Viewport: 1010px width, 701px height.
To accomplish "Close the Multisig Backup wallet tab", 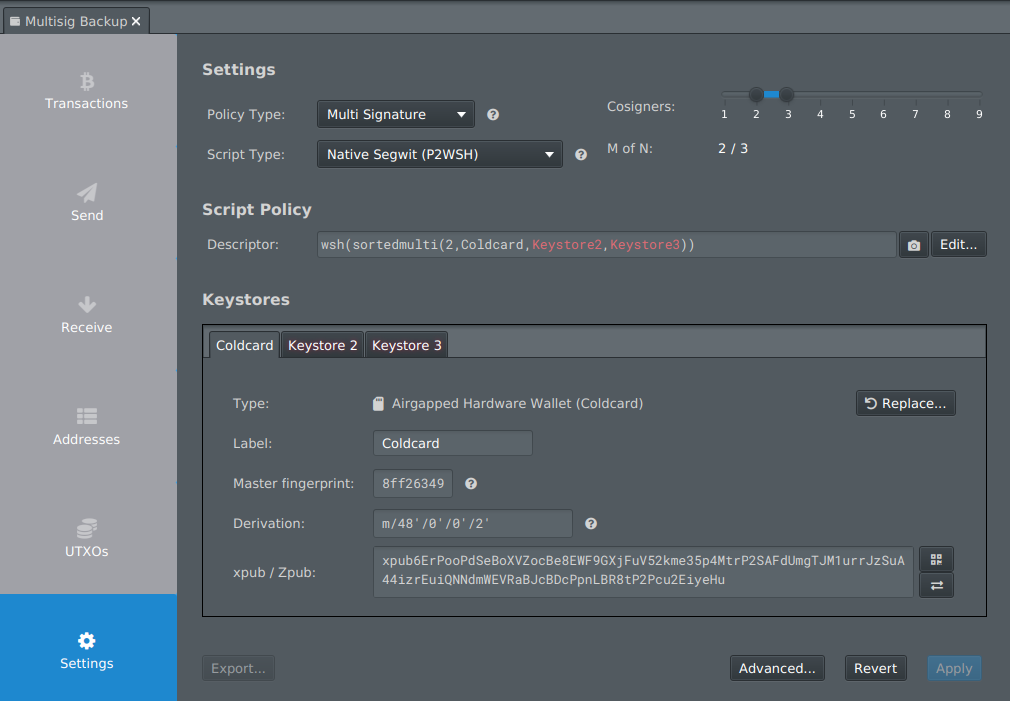I will pyautogui.click(x=136, y=21).
